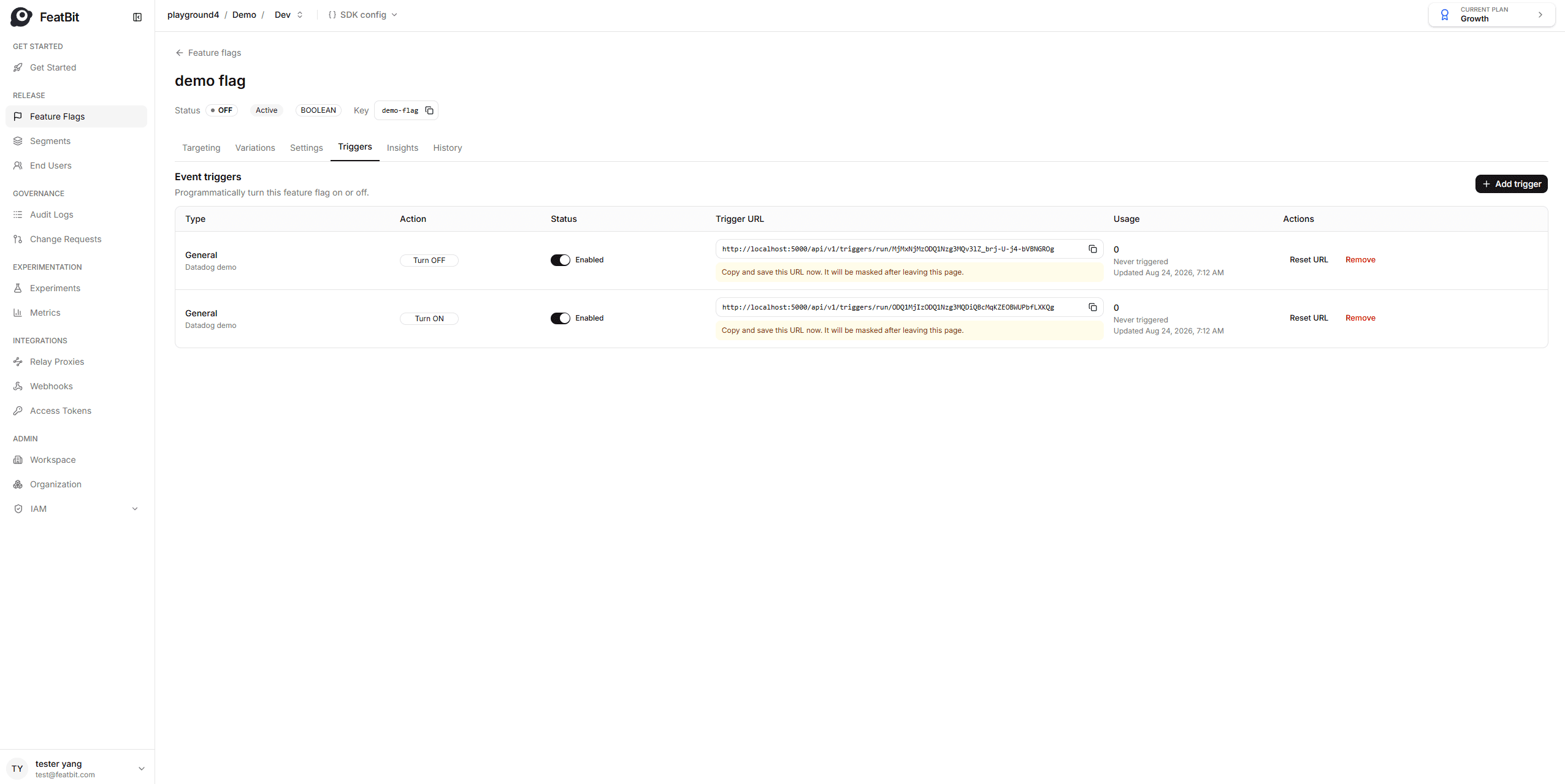Disable the Turn ON trigger switch
The width and height of the screenshot is (1565, 784).
[x=561, y=318]
